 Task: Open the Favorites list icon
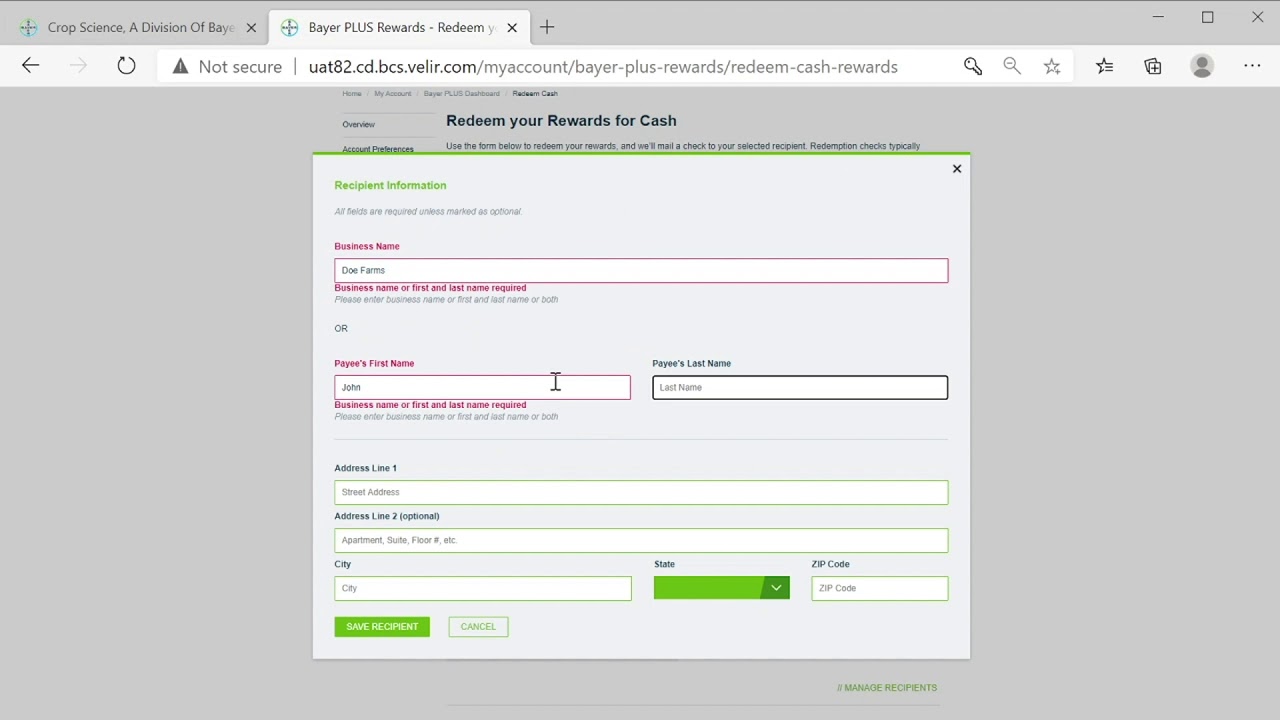pyautogui.click(x=1104, y=66)
